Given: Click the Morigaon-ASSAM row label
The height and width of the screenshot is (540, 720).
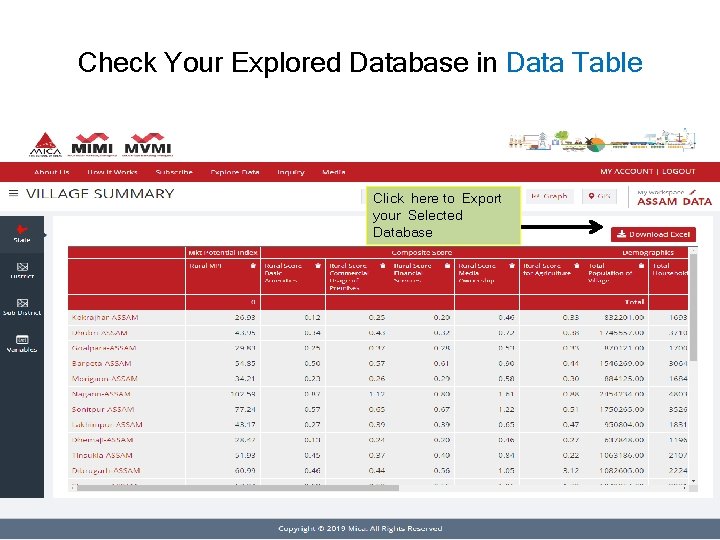Looking at the screenshot, I should tap(105, 379).
